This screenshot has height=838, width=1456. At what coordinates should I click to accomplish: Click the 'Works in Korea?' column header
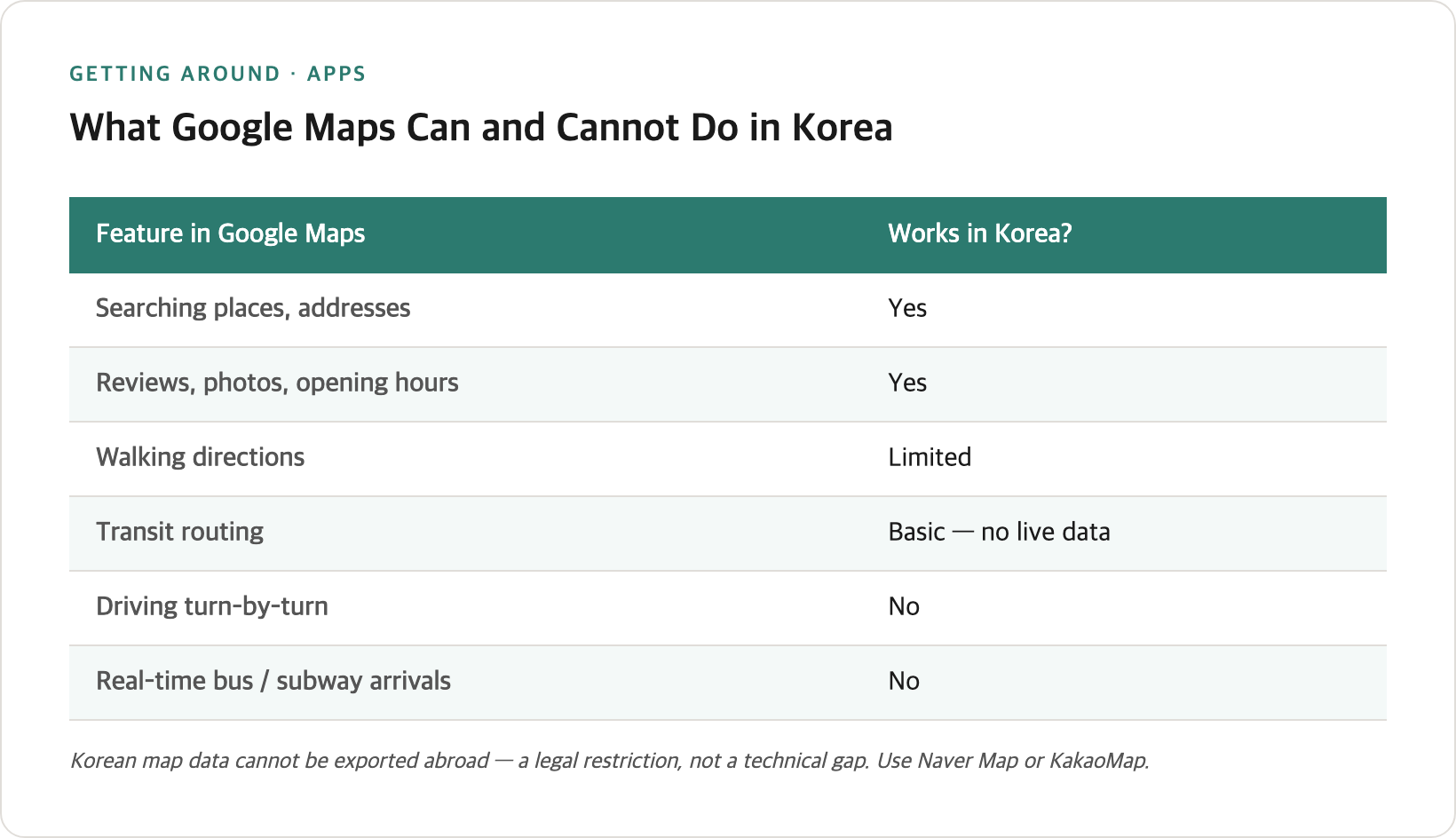[980, 233]
